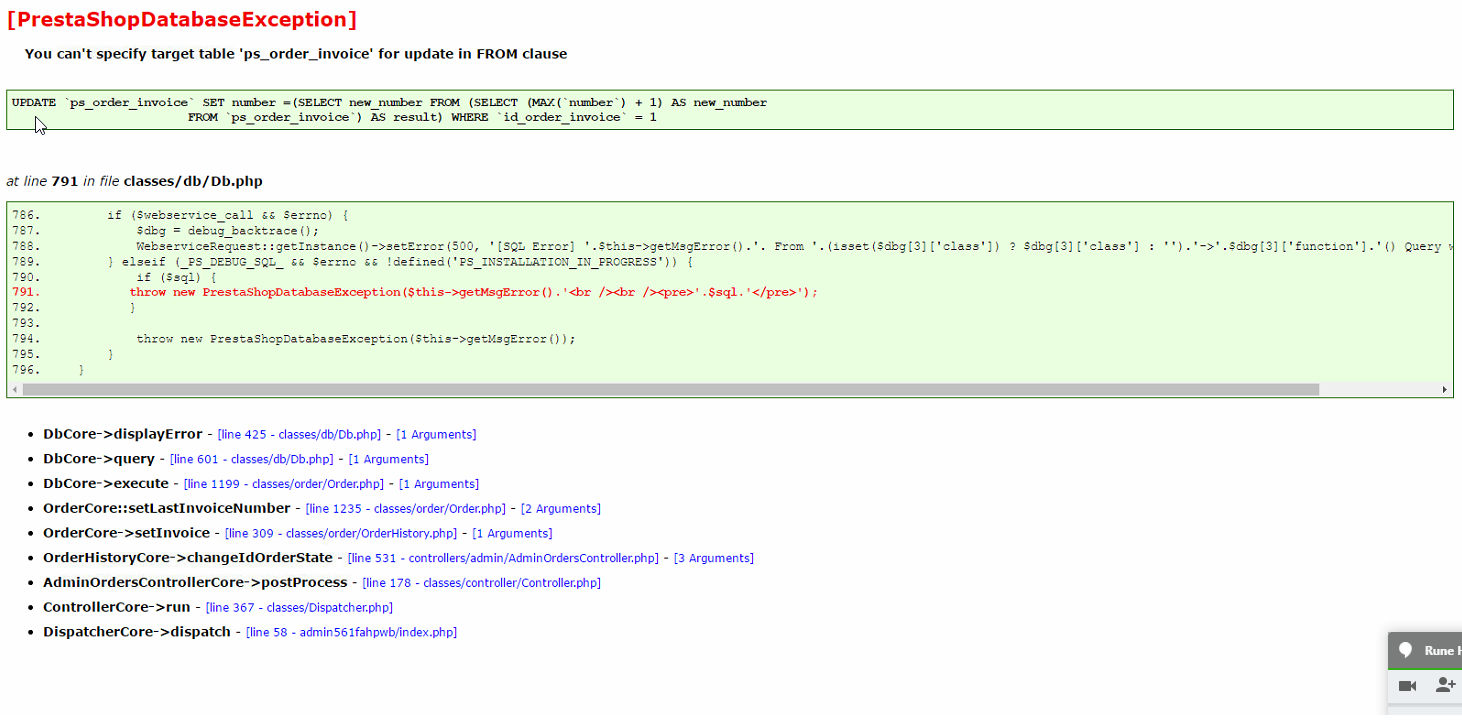Open DbCore->query line 601 link

click(x=252, y=459)
